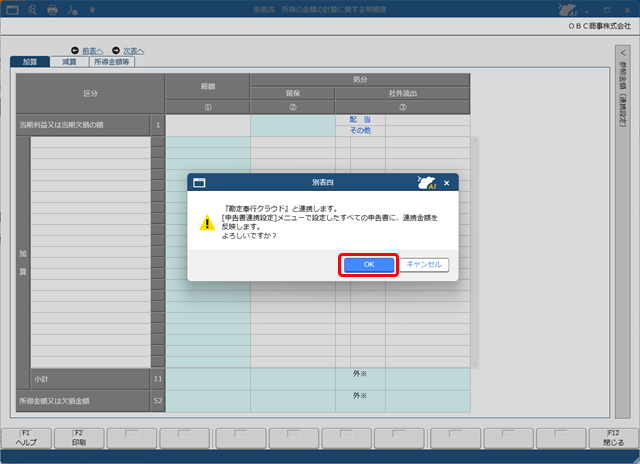
Task: Click the OBC商事株式会社 company name
Action: click(x=600, y=26)
